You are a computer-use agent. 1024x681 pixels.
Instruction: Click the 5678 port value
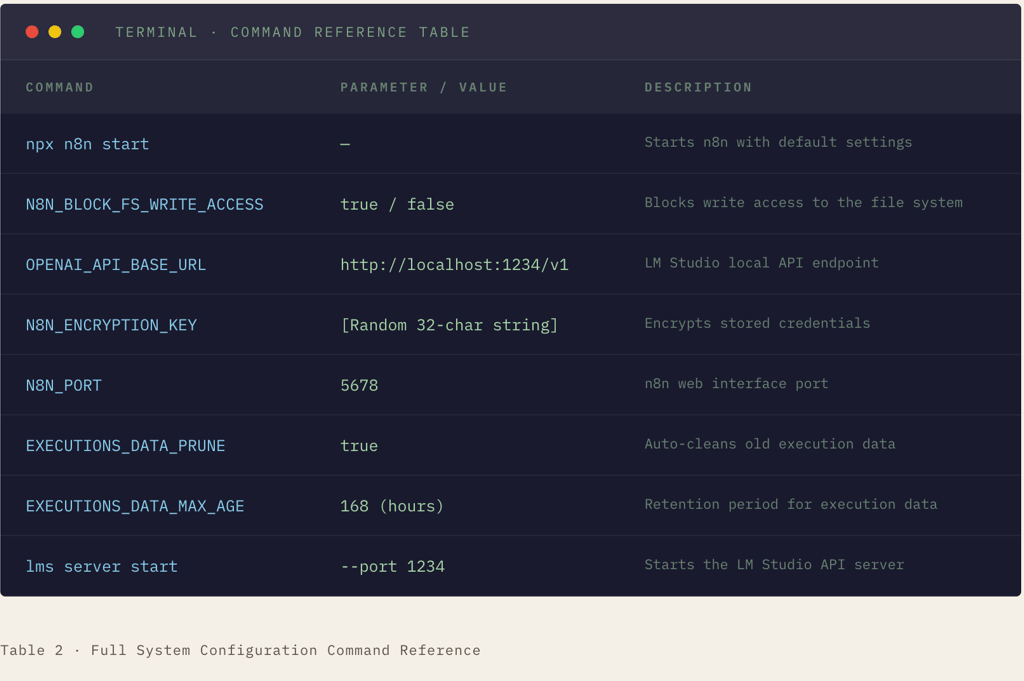pos(359,385)
